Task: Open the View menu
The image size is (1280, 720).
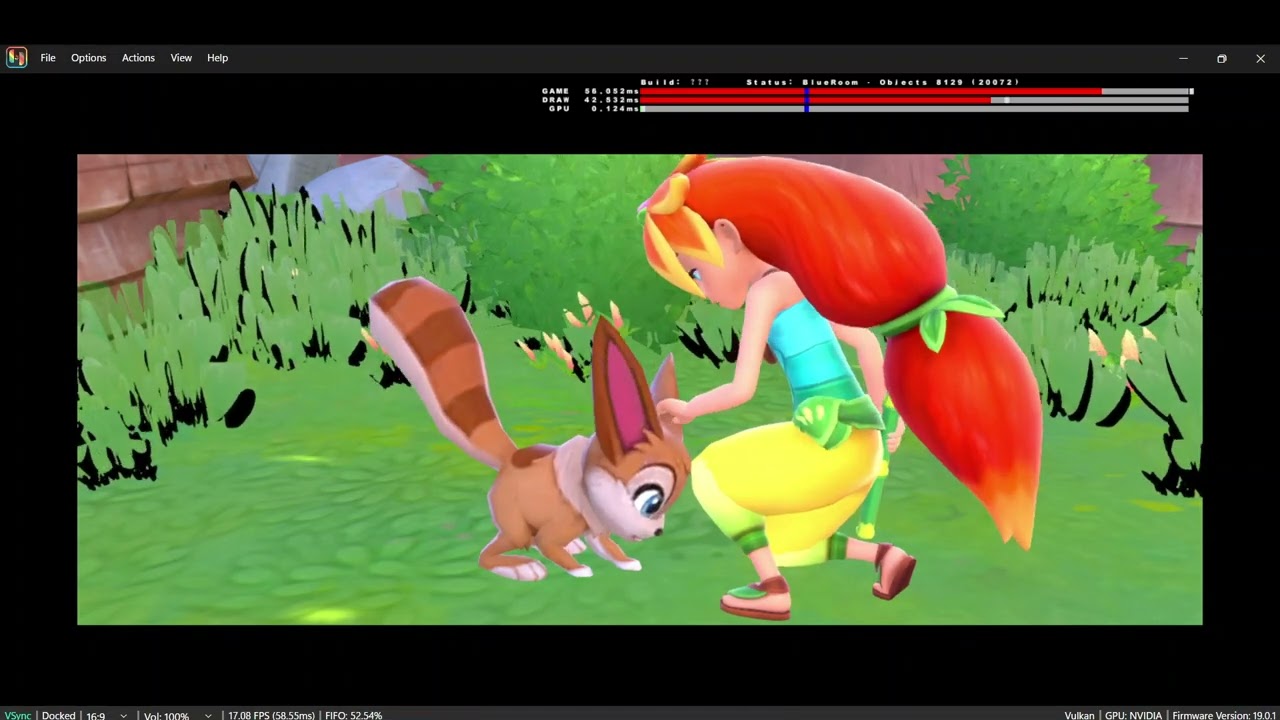Action: tap(181, 58)
